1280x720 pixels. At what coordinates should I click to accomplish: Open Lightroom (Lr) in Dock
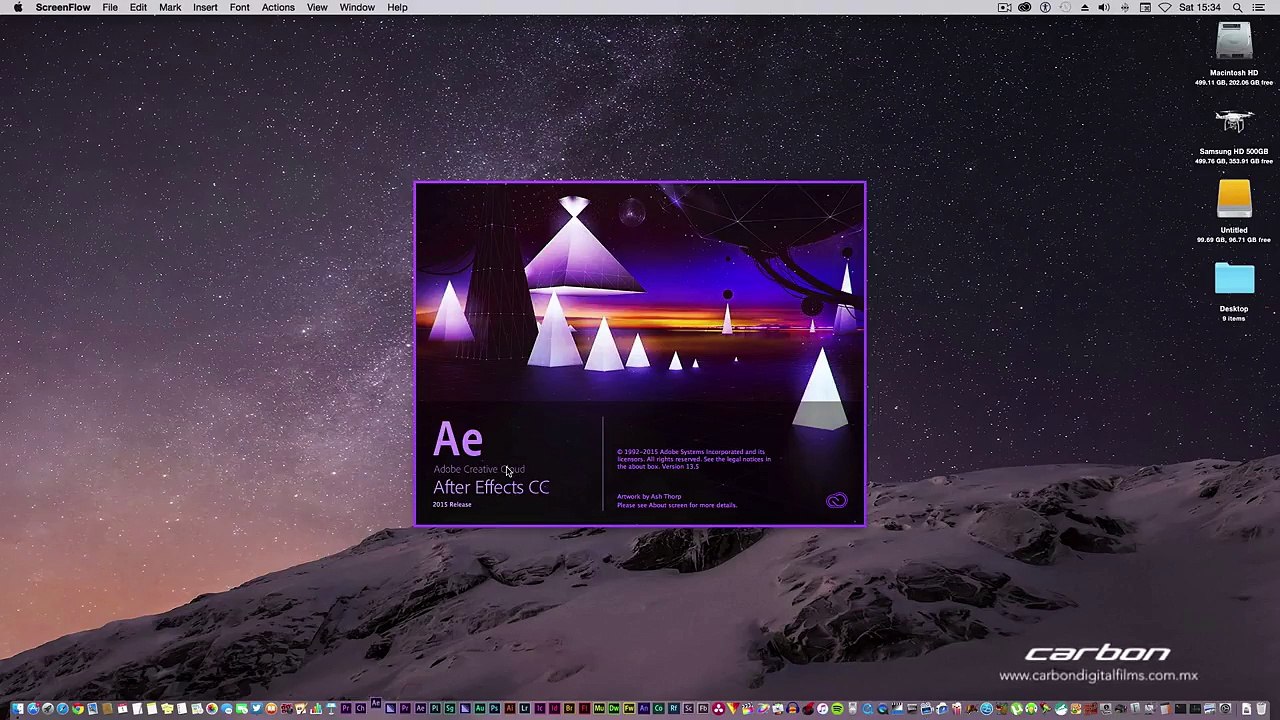(524, 709)
